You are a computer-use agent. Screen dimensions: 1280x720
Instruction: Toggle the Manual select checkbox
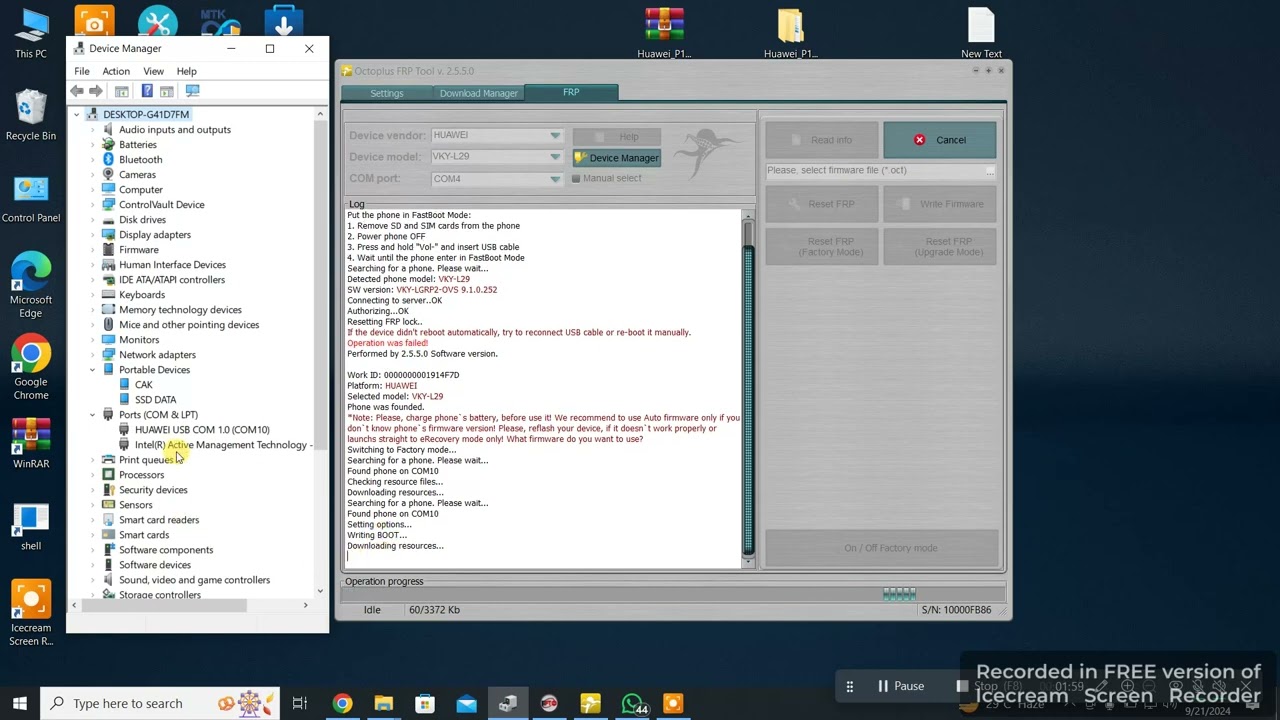pyautogui.click(x=576, y=178)
